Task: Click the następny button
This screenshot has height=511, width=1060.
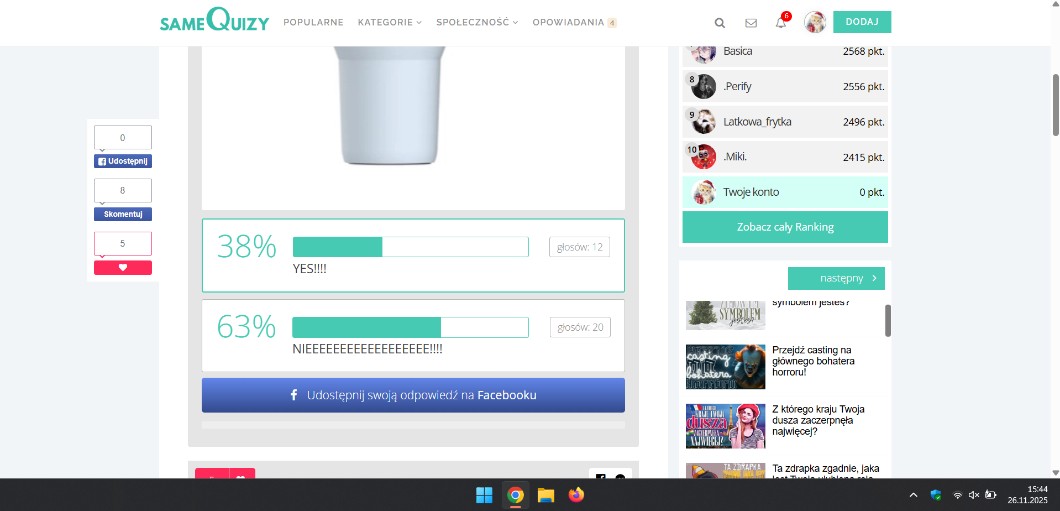Action: tap(836, 279)
